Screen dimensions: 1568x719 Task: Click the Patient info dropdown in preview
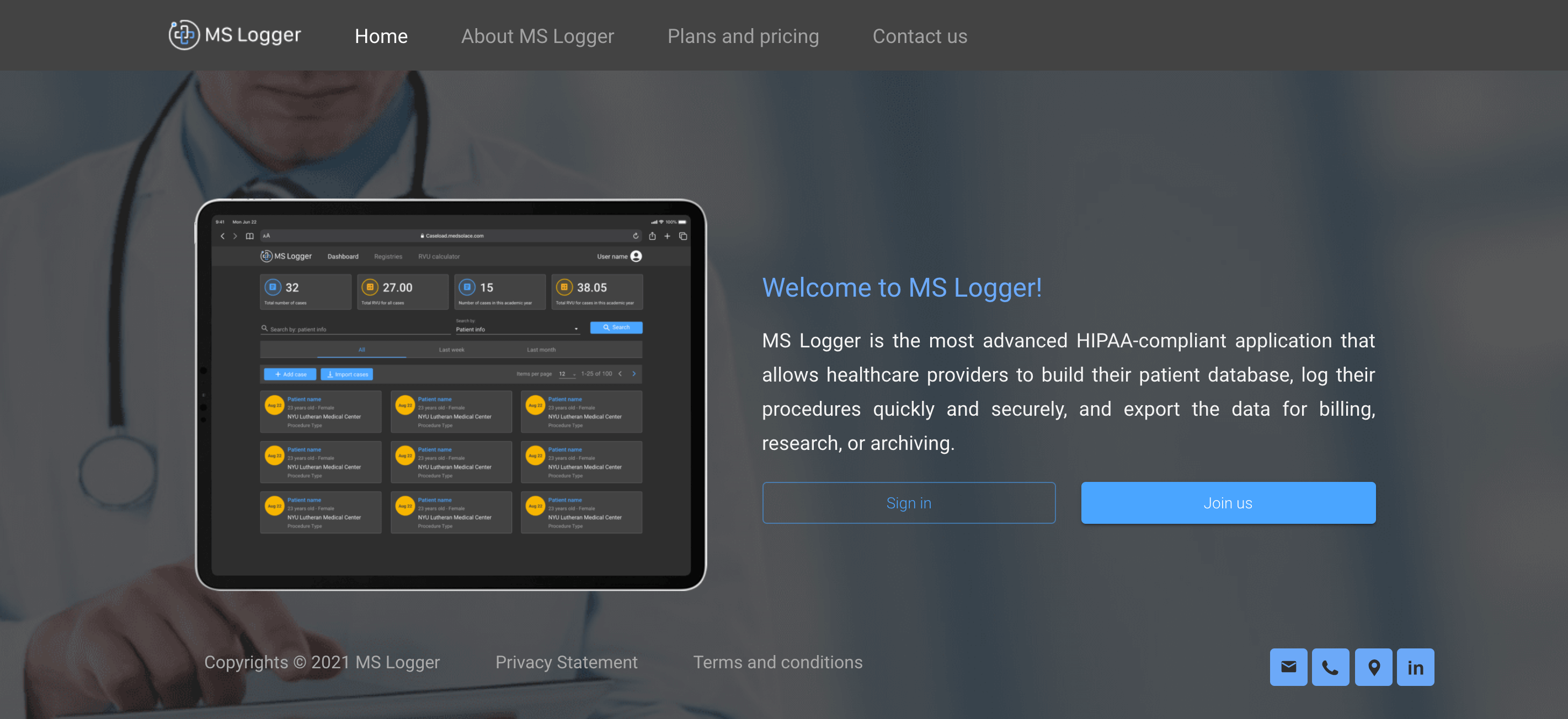pyautogui.click(x=517, y=329)
